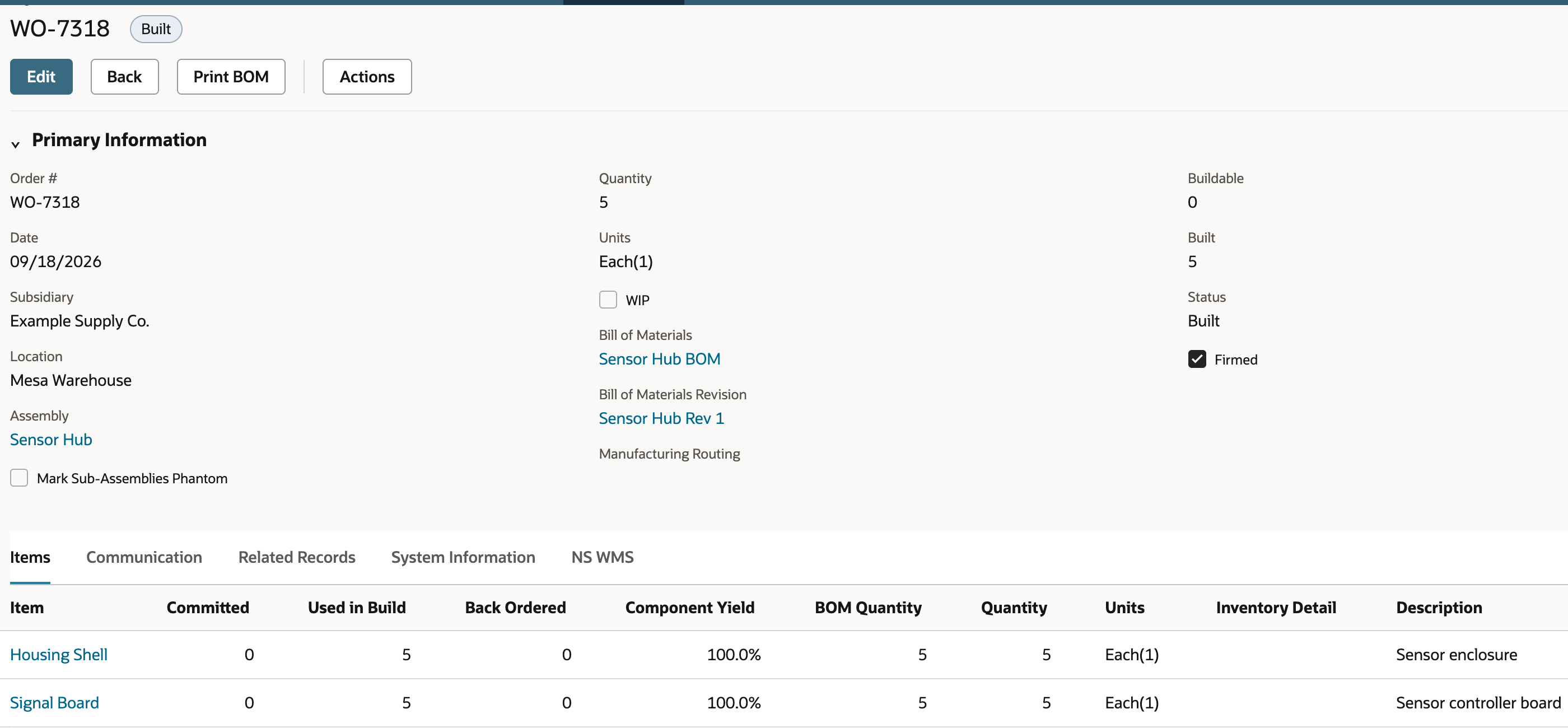
Task: Click the WO-7318 page title
Action: (x=60, y=29)
